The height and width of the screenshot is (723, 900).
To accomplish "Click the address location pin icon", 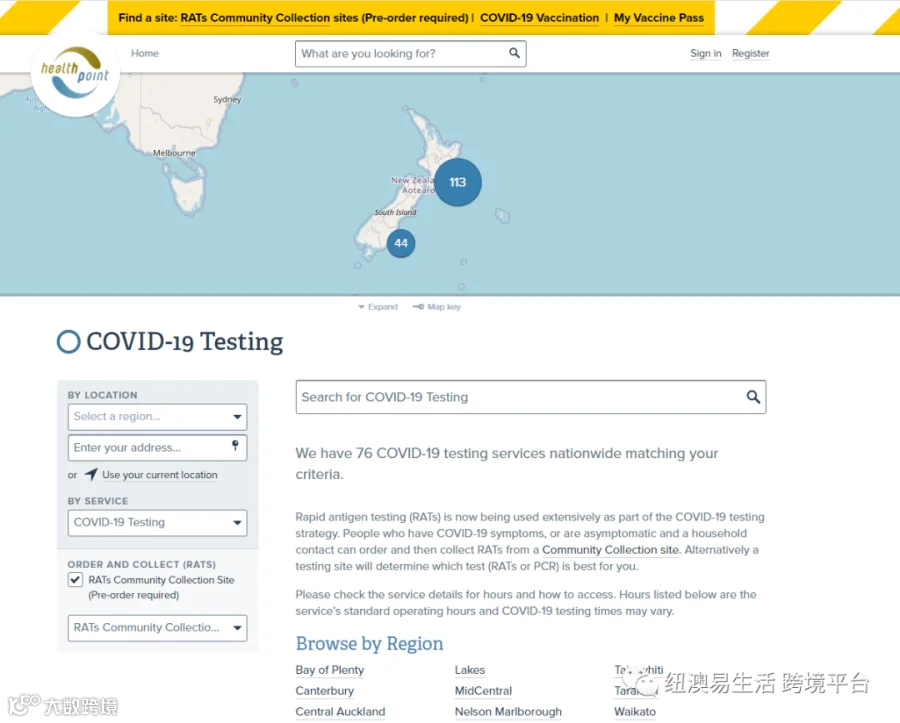I will [x=235, y=446].
